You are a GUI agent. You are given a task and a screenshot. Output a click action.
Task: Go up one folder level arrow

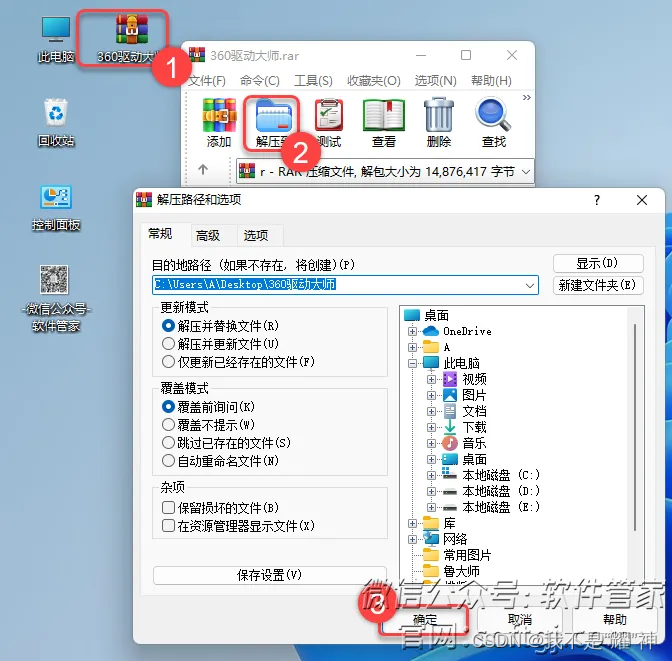203,170
